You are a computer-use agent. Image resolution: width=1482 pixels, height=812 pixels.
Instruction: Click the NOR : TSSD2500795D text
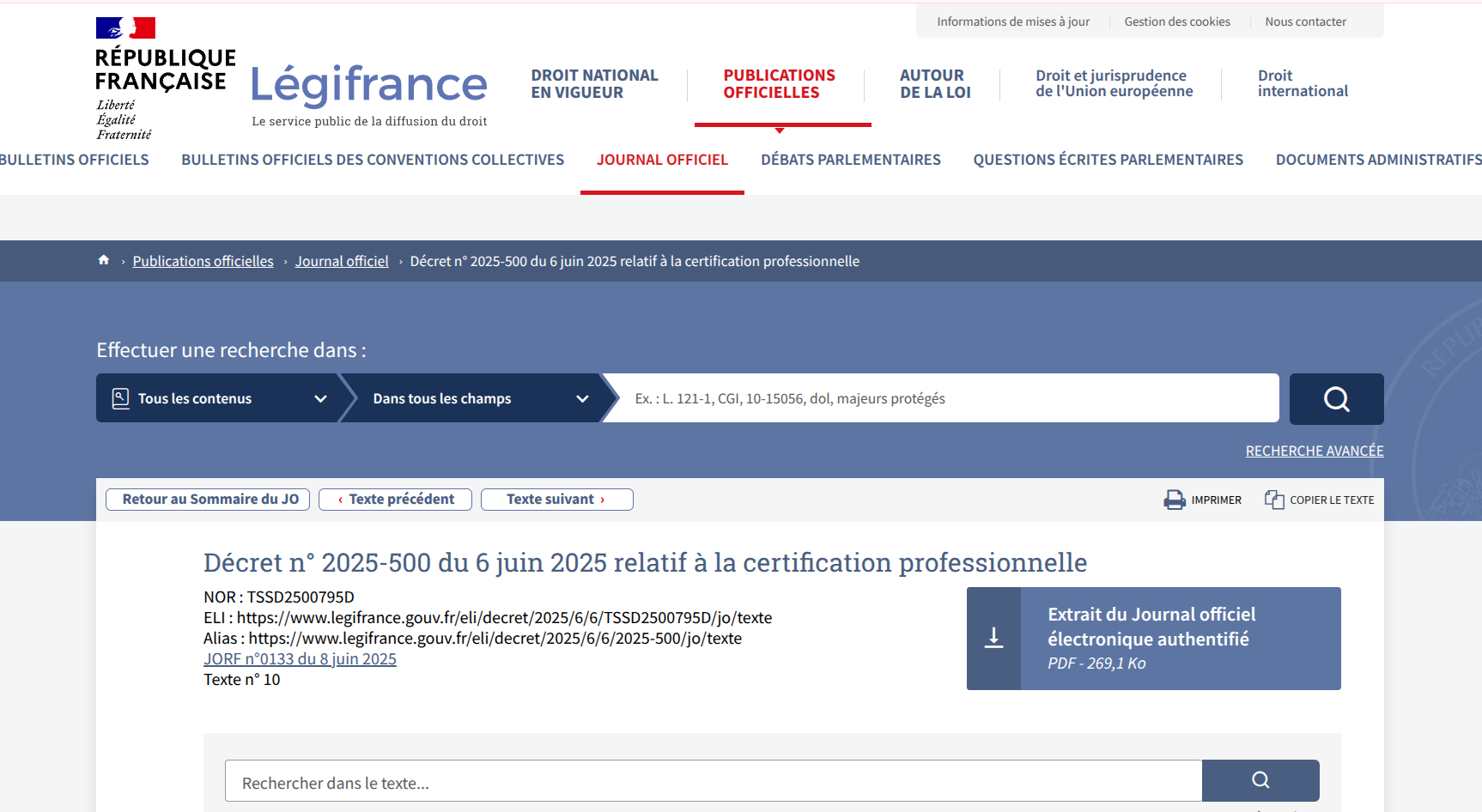coord(279,597)
